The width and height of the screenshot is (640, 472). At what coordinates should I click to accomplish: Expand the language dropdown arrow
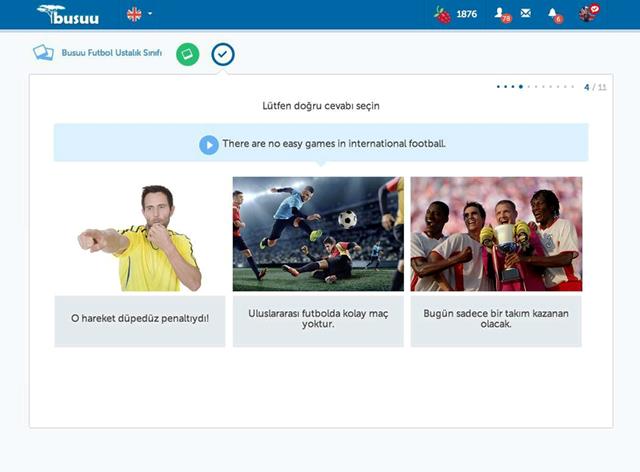(150, 13)
